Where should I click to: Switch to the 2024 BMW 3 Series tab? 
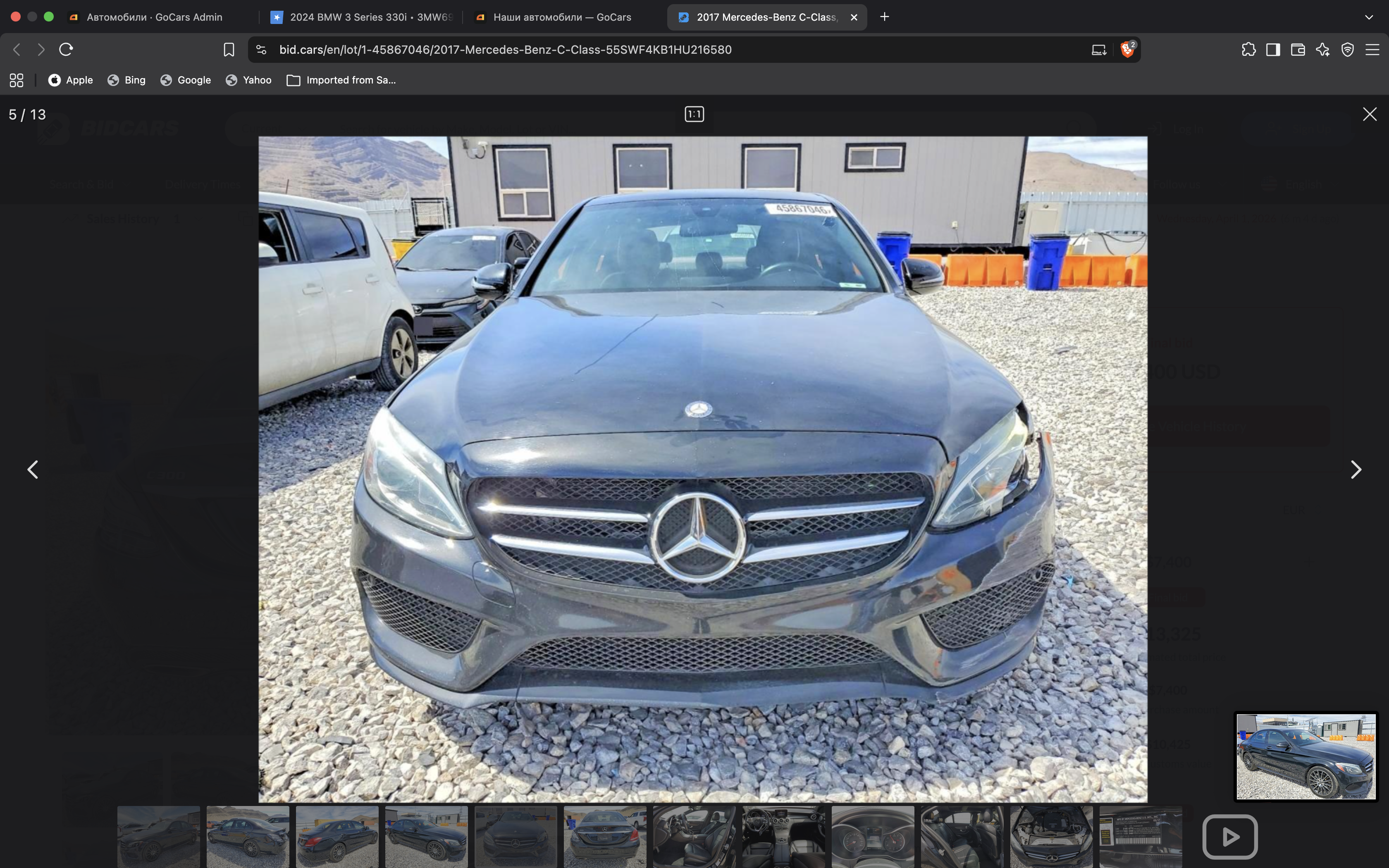pyautogui.click(x=362, y=17)
